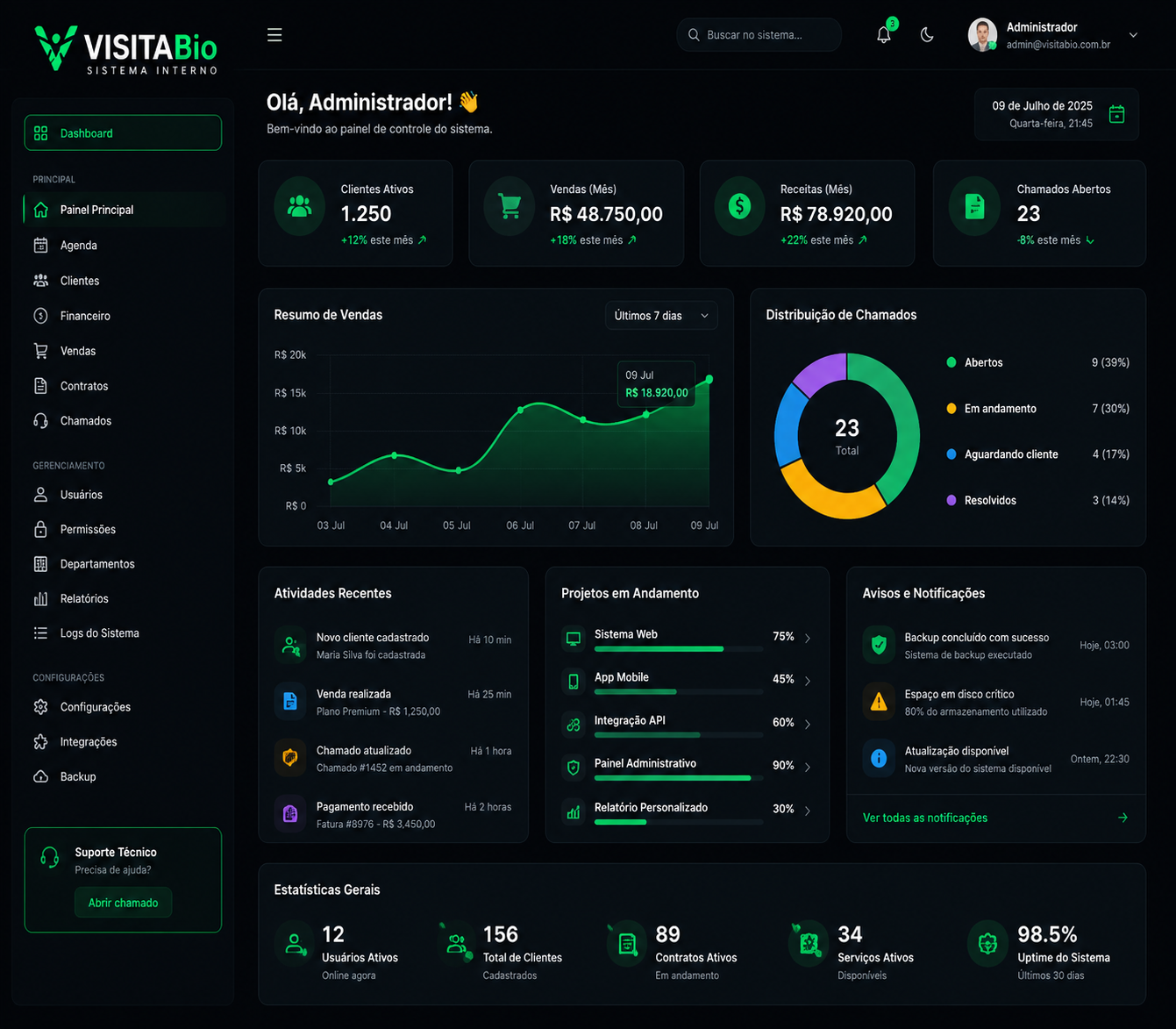1176x1029 pixels.
Task: Click the Espaço em disco warning icon
Action: pyautogui.click(x=879, y=702)
